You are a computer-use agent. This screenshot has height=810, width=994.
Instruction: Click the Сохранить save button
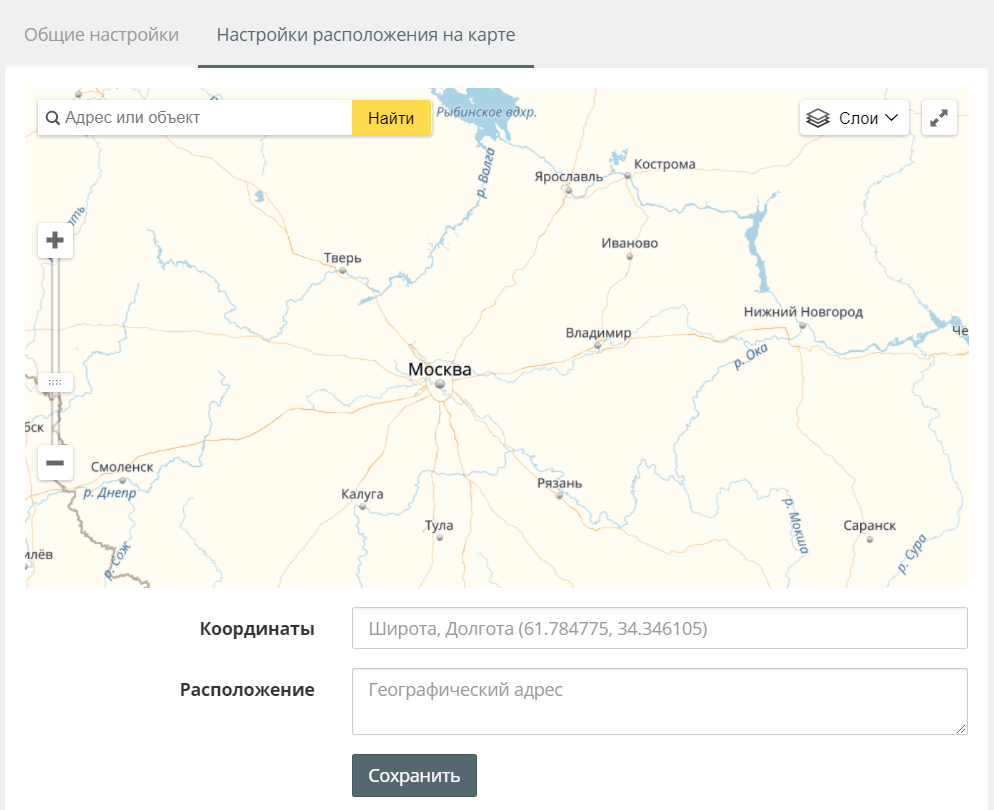[414, 776]
